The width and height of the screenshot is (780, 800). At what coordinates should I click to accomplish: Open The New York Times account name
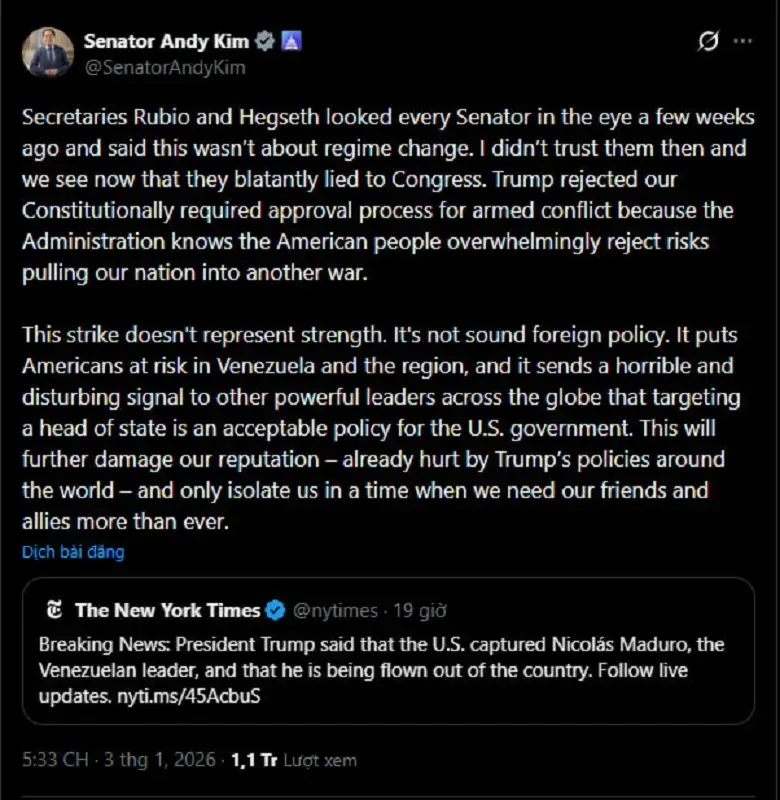point(167,610)
